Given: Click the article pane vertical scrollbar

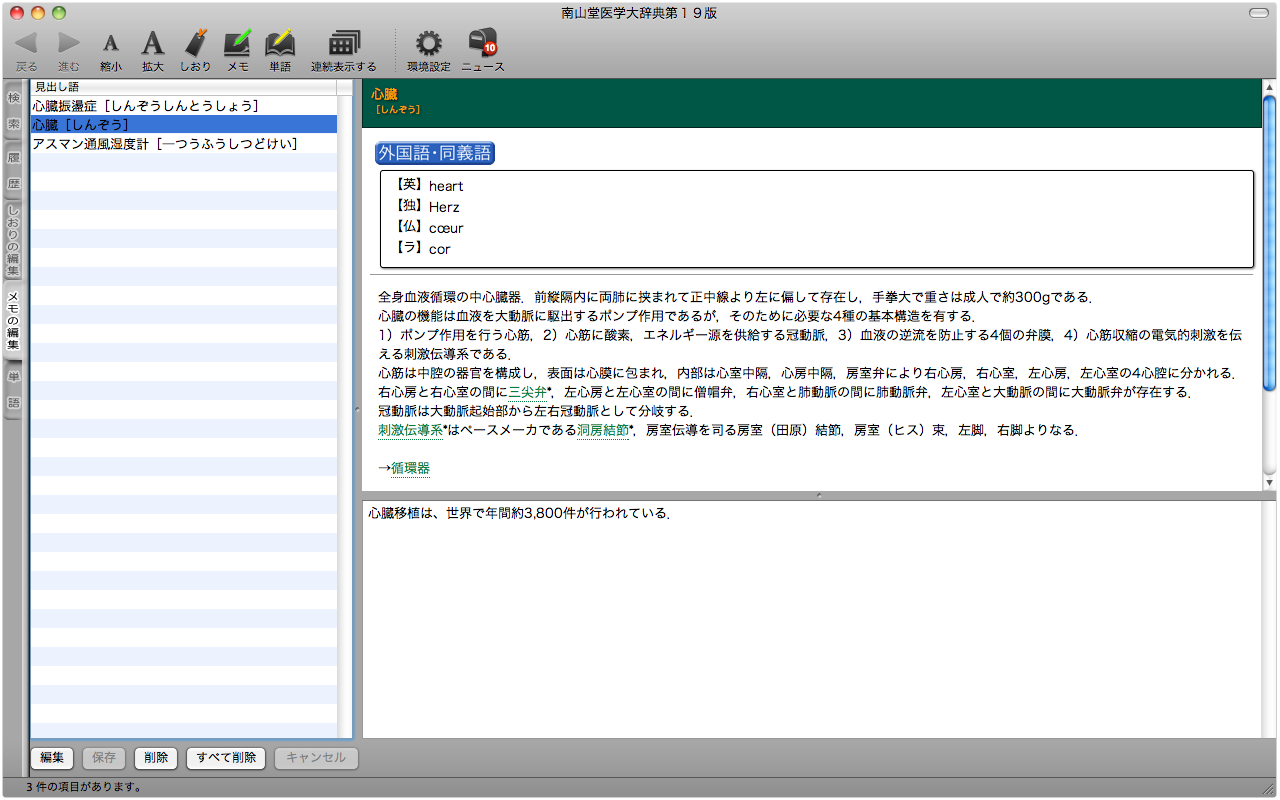Looking at the screenshot, I should coord(1269,240).
